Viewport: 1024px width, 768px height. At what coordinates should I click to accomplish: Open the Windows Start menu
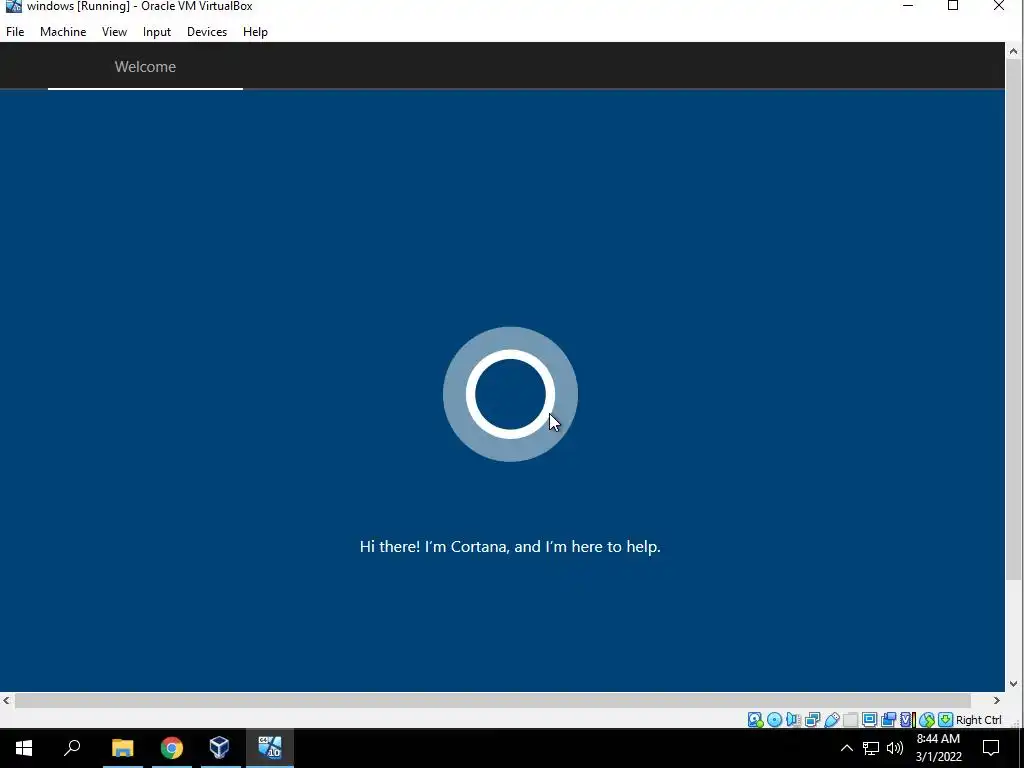point(24,748)
